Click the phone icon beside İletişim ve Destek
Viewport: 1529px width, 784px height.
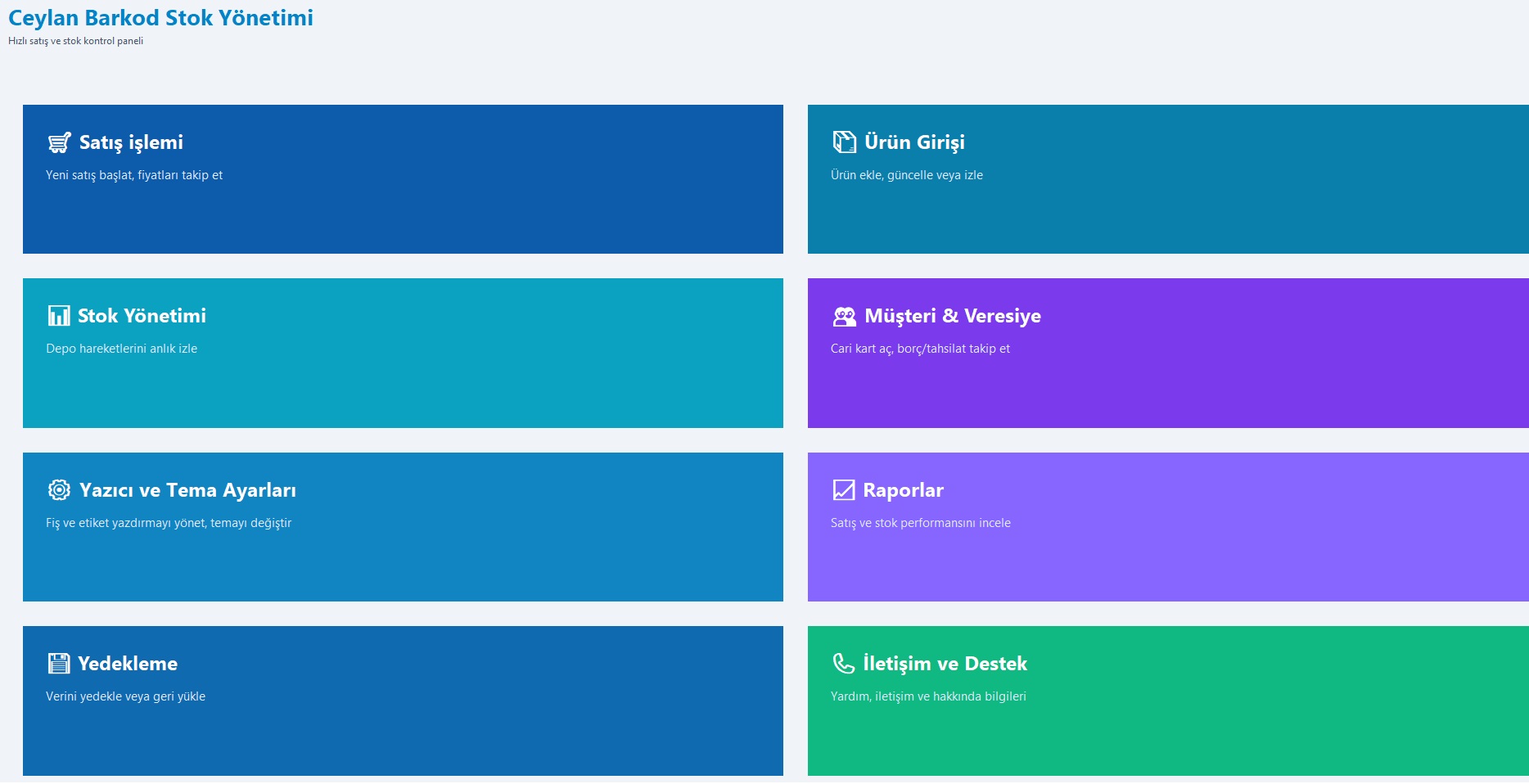pos(843,664)
